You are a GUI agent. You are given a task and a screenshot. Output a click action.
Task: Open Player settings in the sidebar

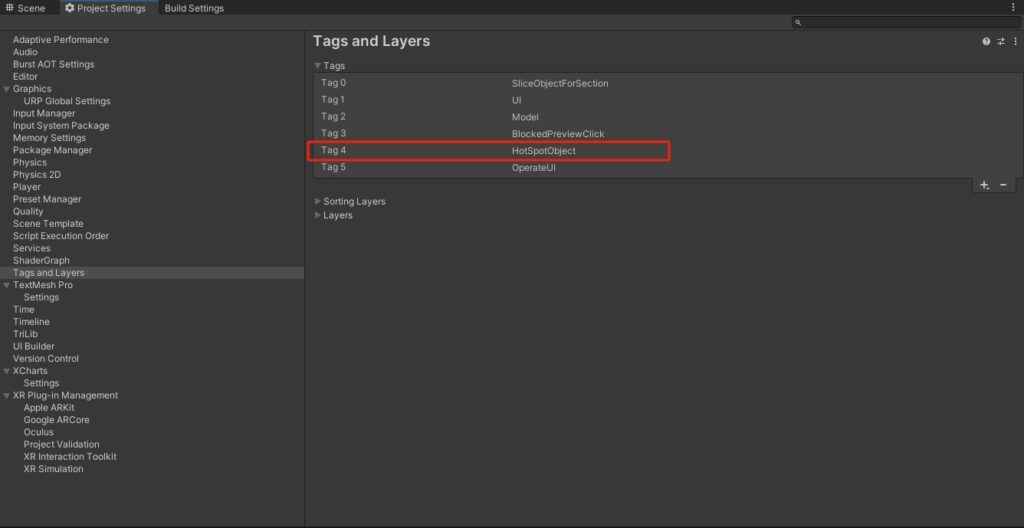pos(27,187)
